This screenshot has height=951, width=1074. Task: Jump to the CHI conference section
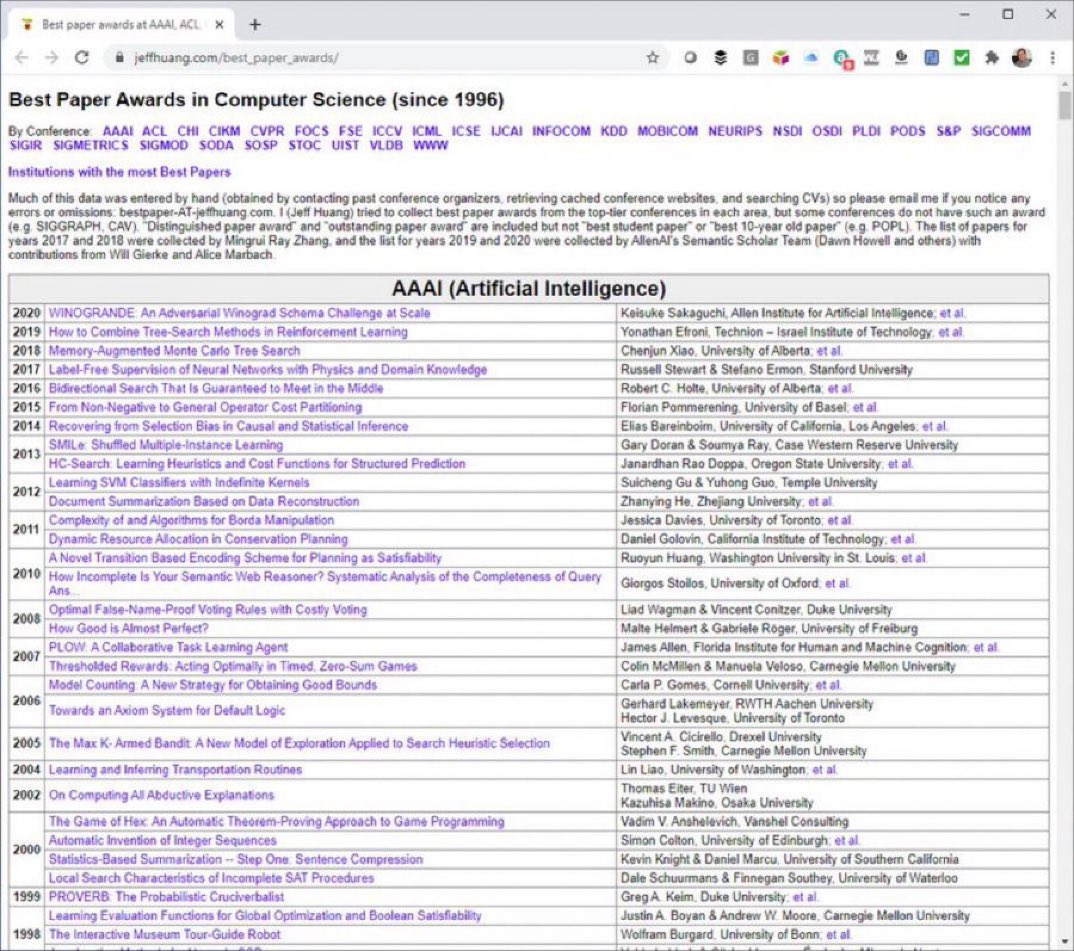(188, 131)
